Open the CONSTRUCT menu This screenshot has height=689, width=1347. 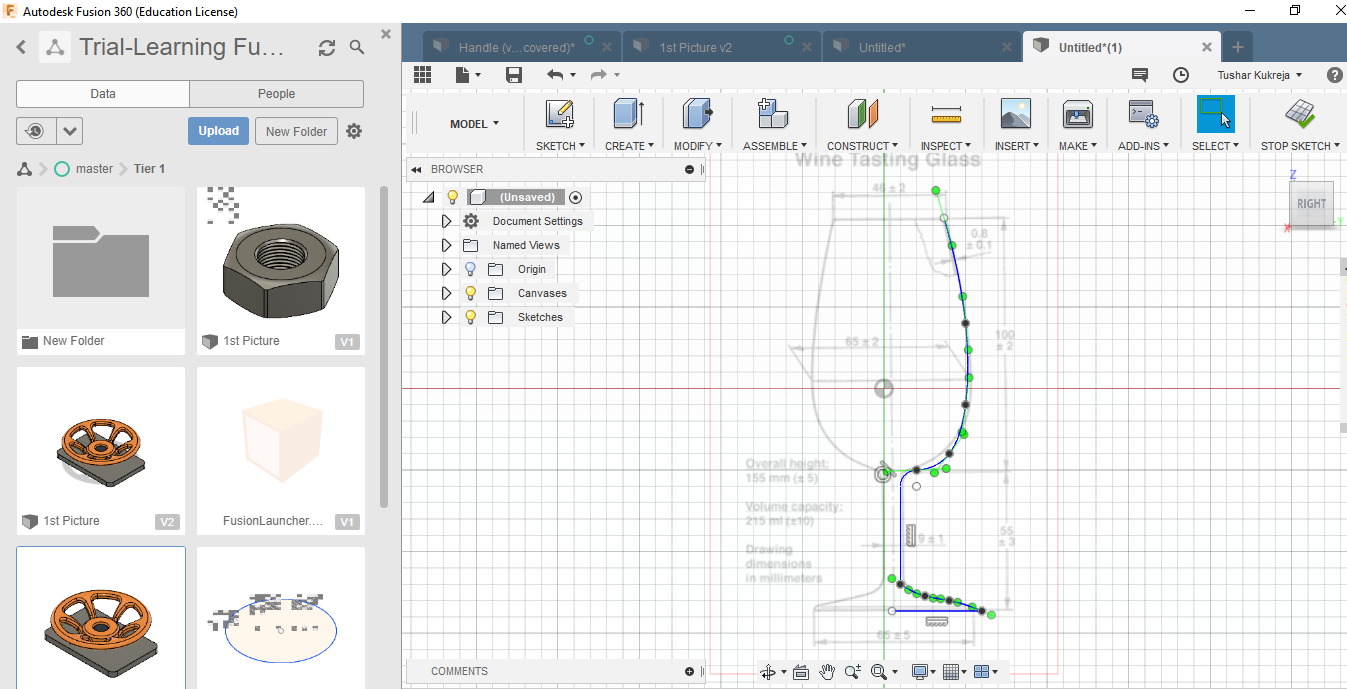862,146
